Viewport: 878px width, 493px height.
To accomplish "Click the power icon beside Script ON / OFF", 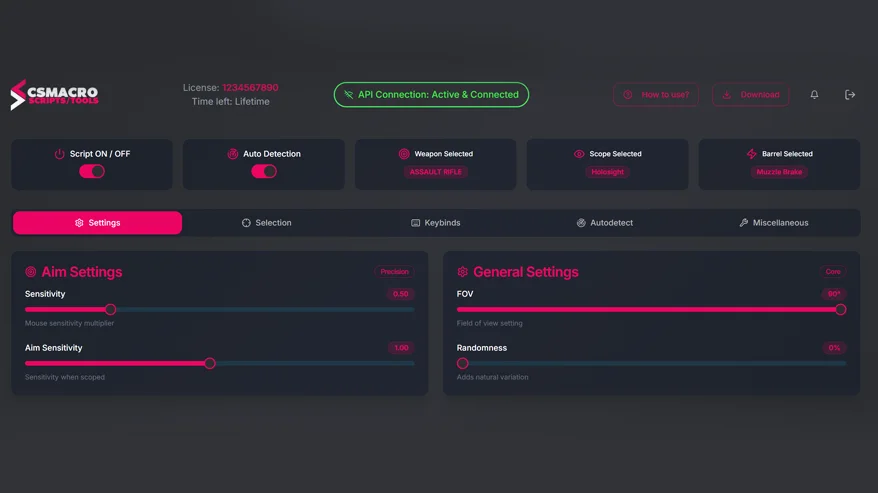I will point(59,154).
